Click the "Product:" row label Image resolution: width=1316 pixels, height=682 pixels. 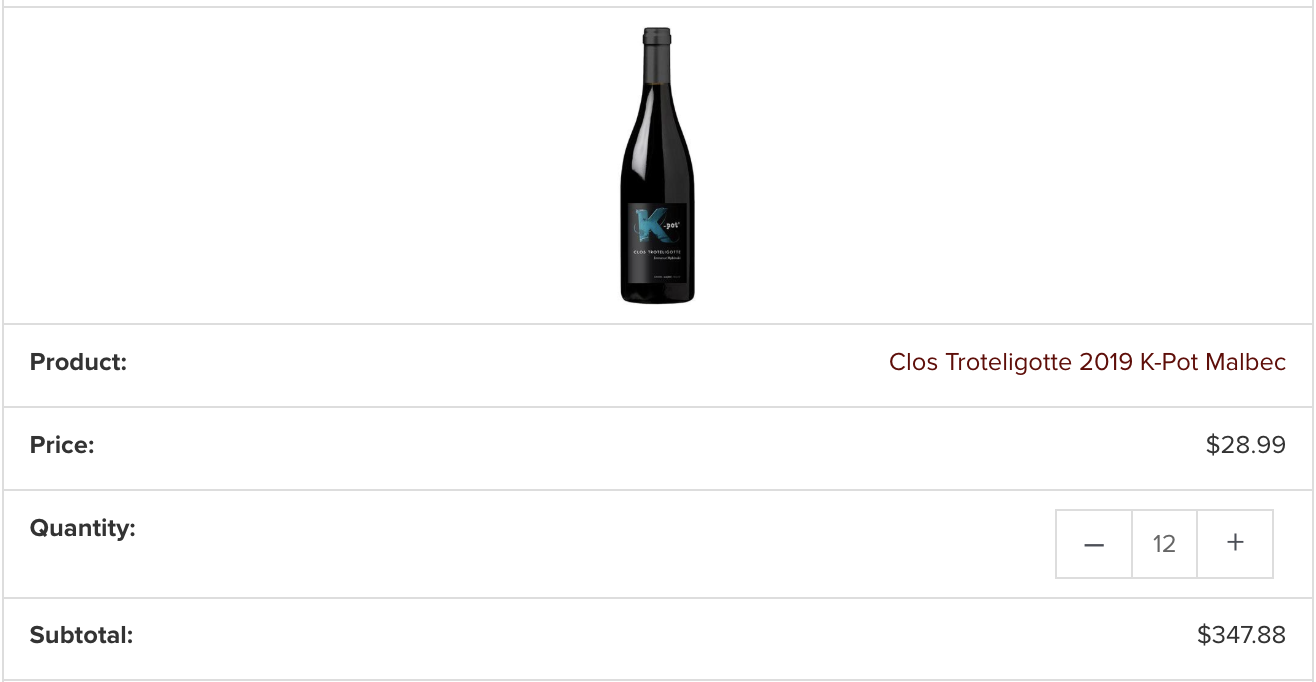(78, 362)
